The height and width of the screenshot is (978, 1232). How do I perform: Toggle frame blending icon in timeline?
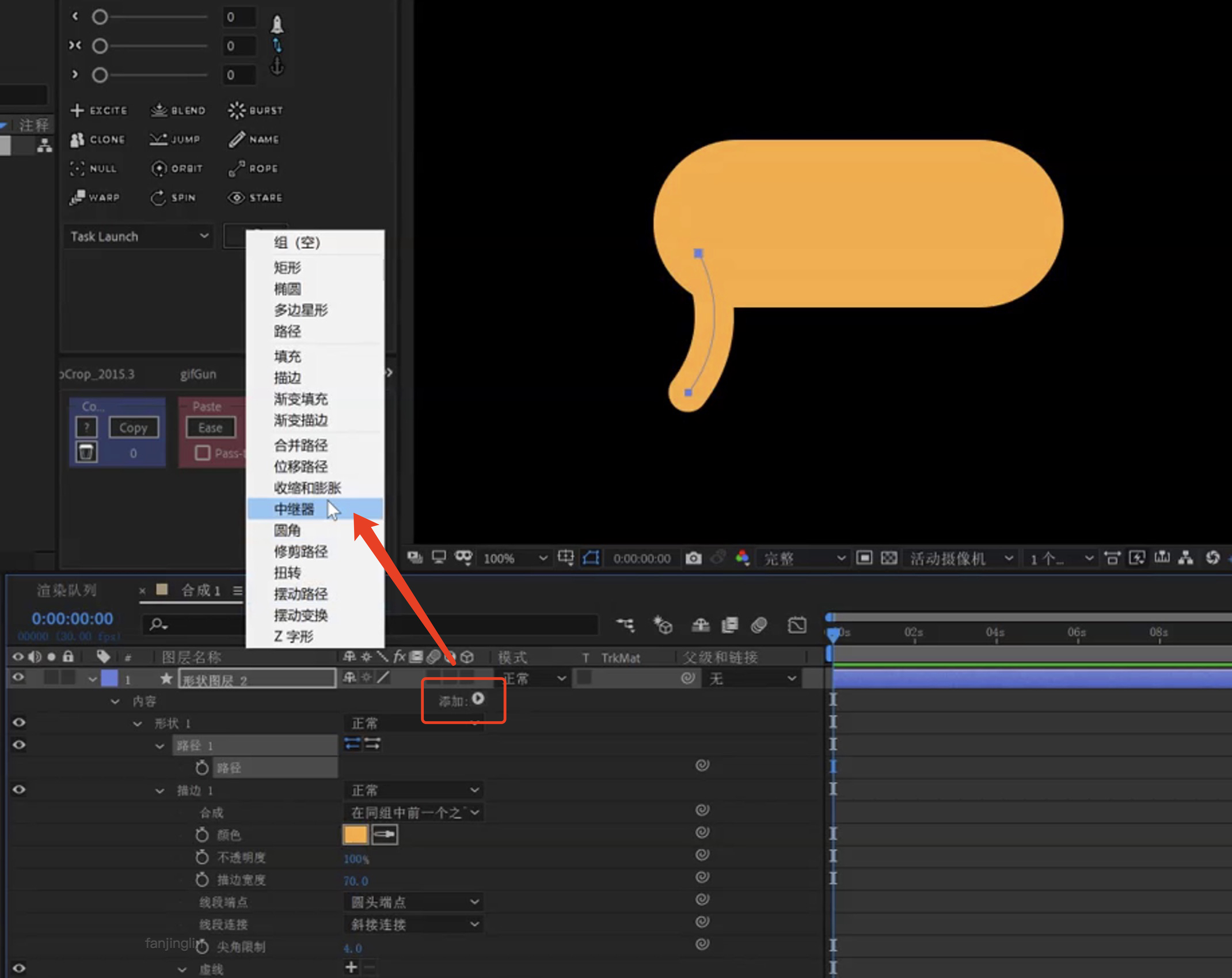(730, 625)
